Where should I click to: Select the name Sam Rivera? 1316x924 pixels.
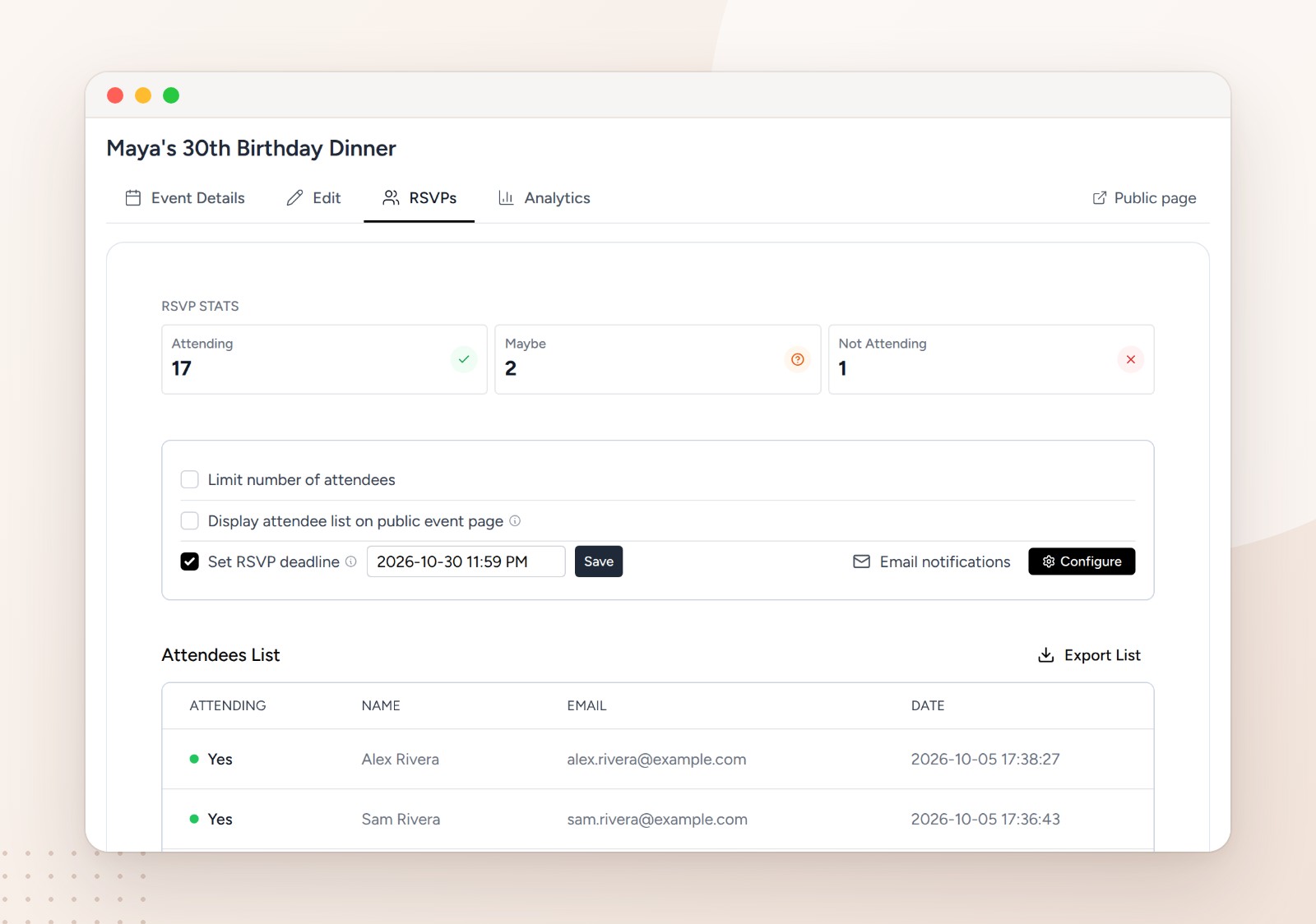pyautogui.click(x=401, y=819)
